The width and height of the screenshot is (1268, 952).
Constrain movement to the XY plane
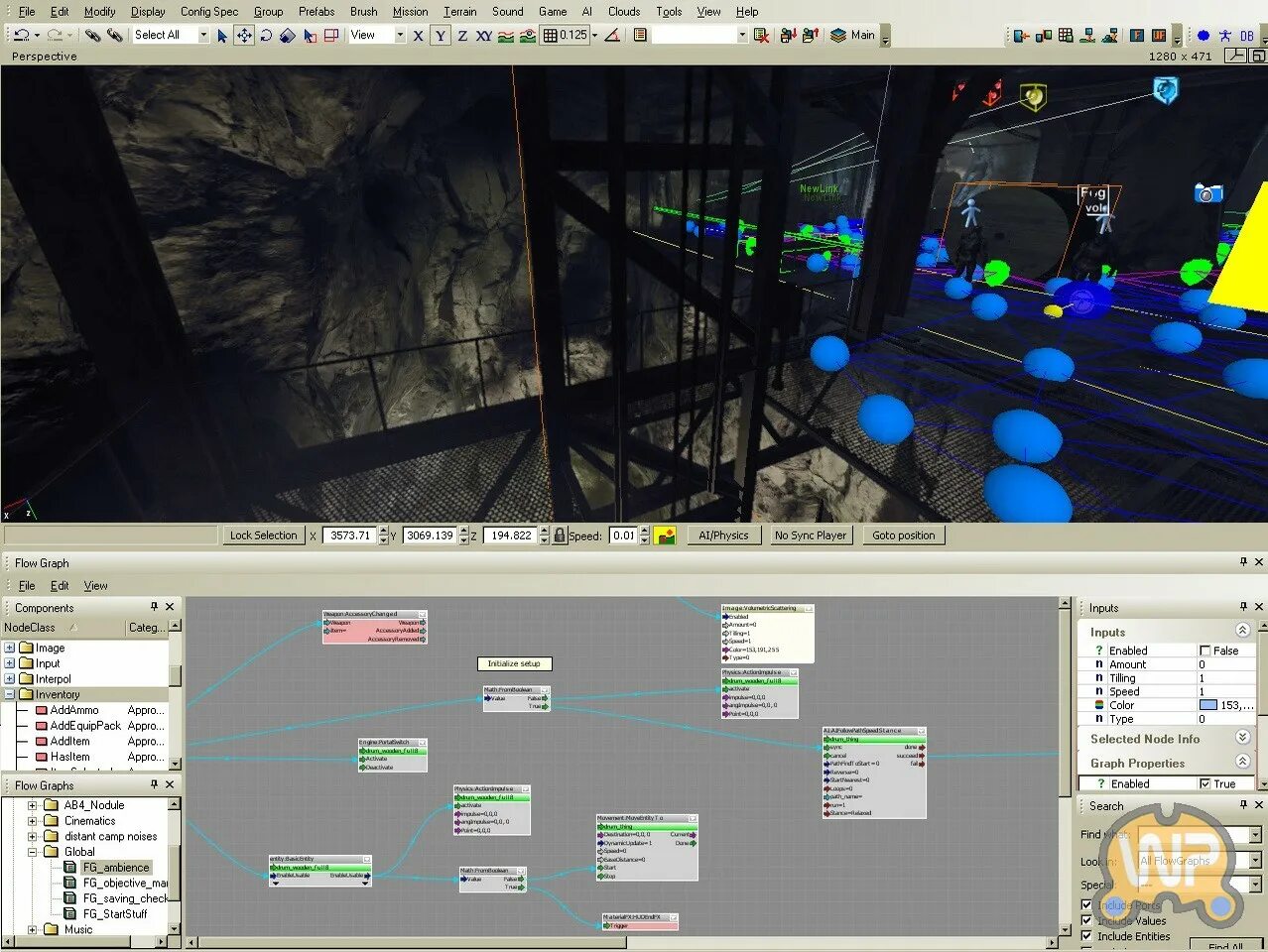[x=483, y=35]
